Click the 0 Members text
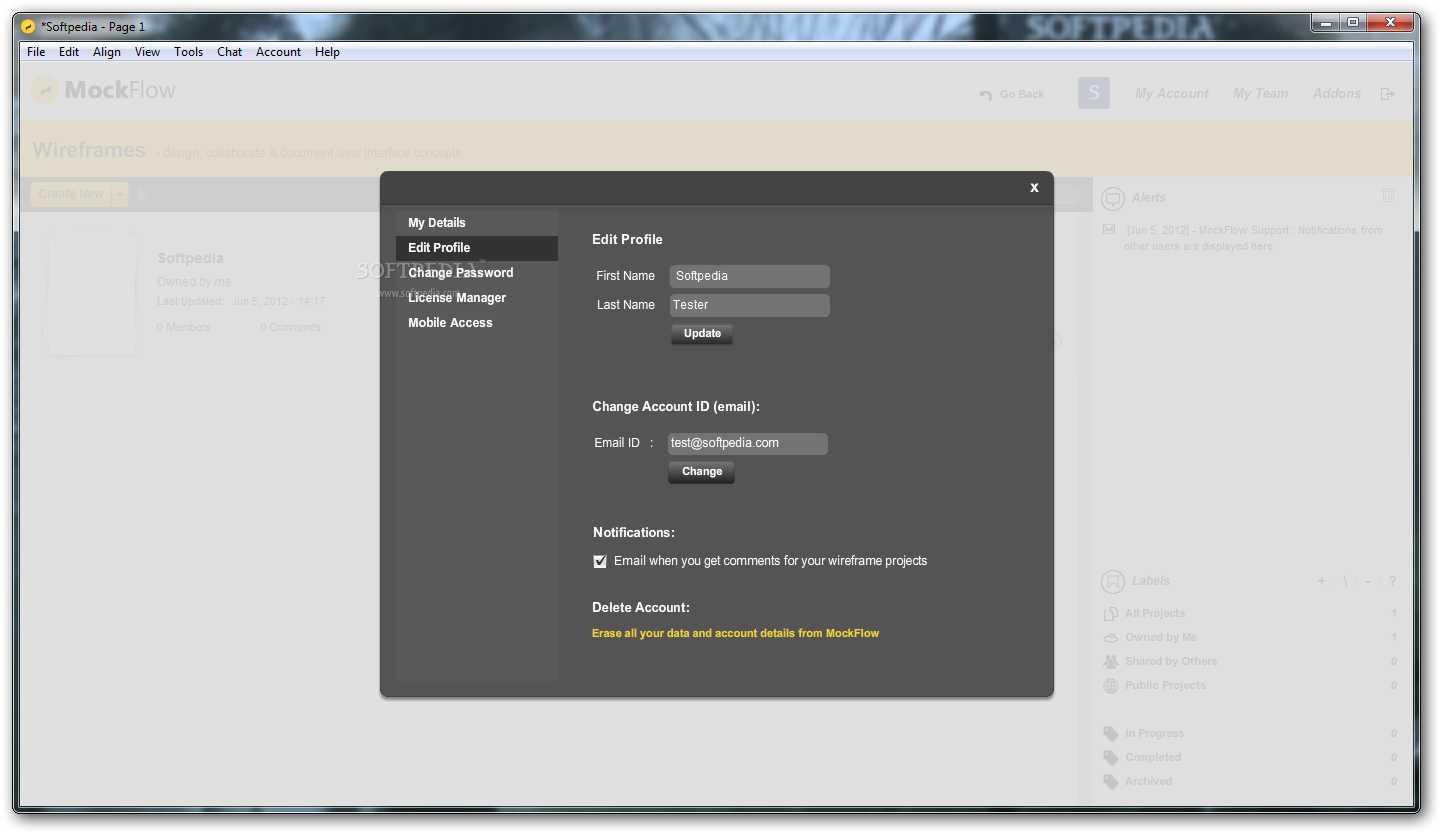Image resolution: width=1441 pixels, height=834 pixels. pos(184,328)
